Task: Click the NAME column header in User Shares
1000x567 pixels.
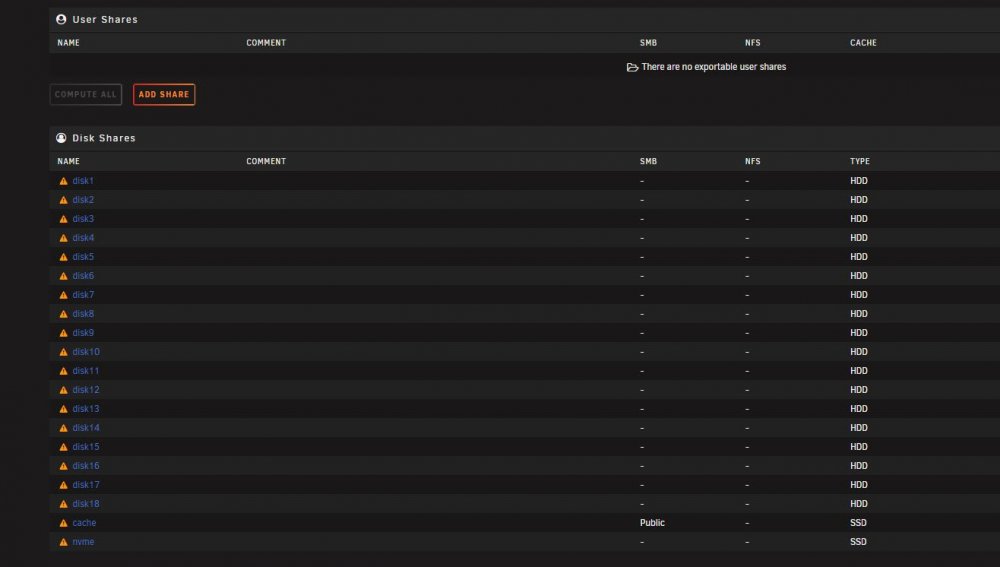Action: [x=68, y=43]
